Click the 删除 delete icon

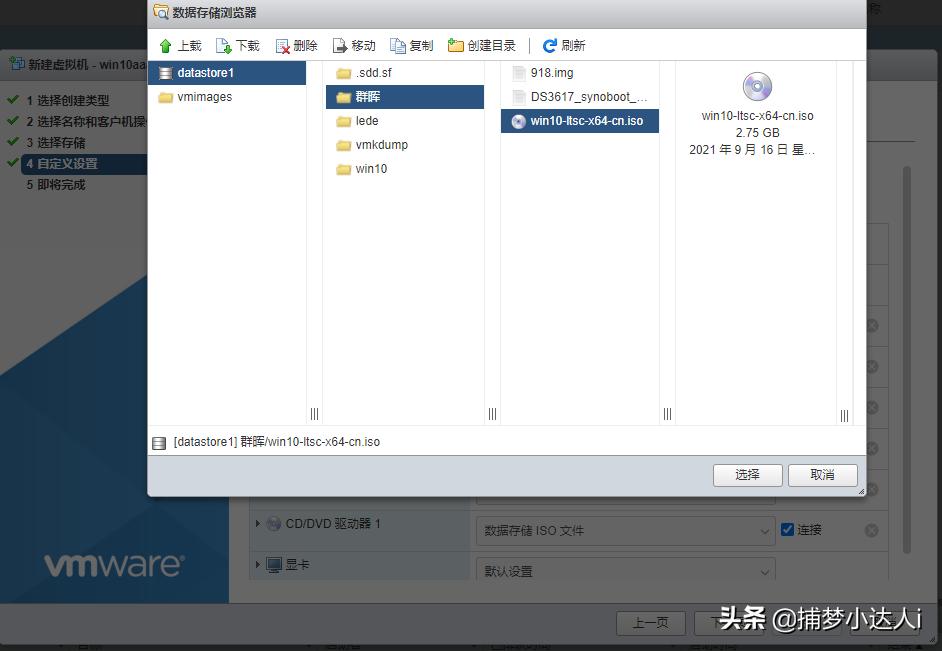[283, 44]
